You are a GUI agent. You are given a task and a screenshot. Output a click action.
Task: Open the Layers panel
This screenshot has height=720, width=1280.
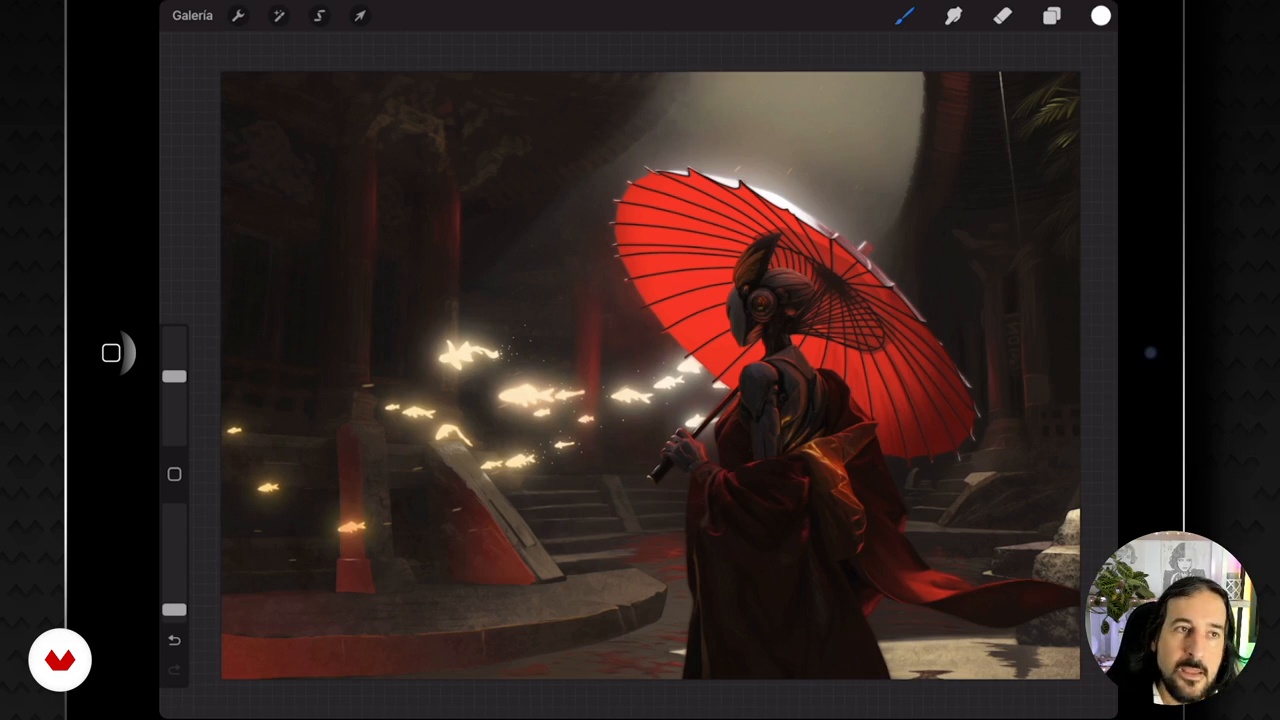pyautogui.click(x=1051, y=16)
